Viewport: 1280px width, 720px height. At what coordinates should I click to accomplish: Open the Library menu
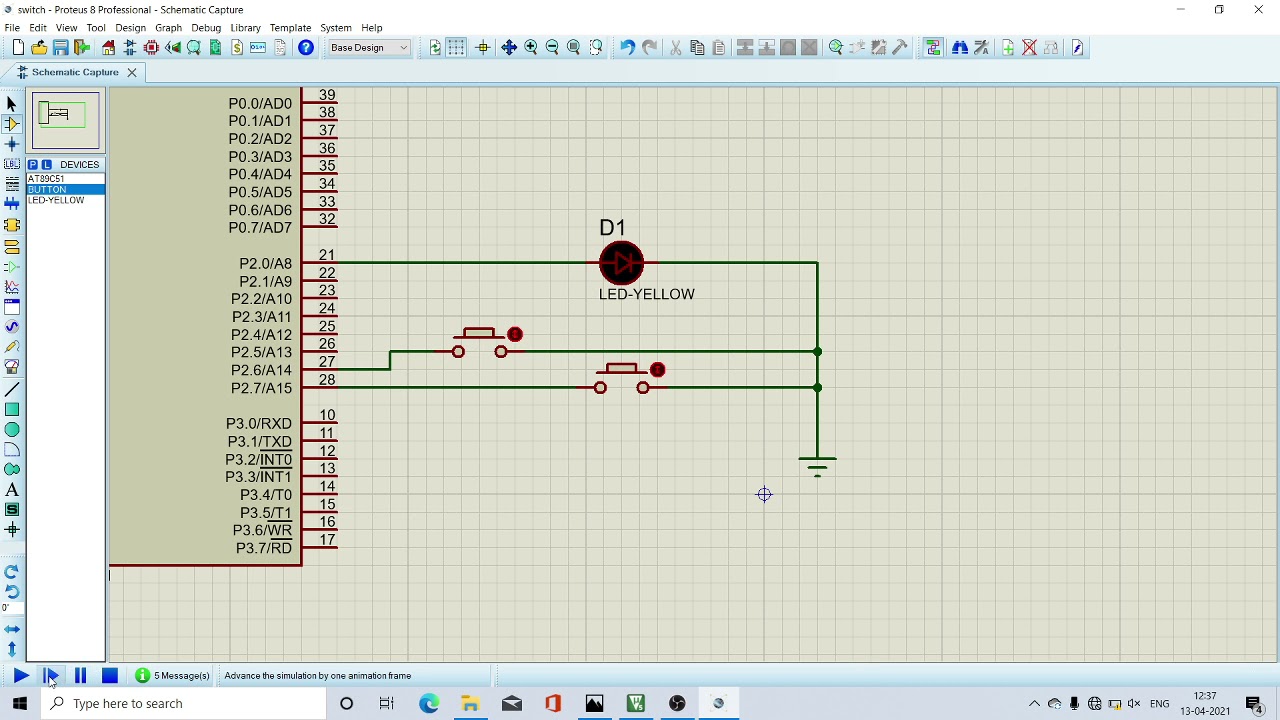pos(245,28)
